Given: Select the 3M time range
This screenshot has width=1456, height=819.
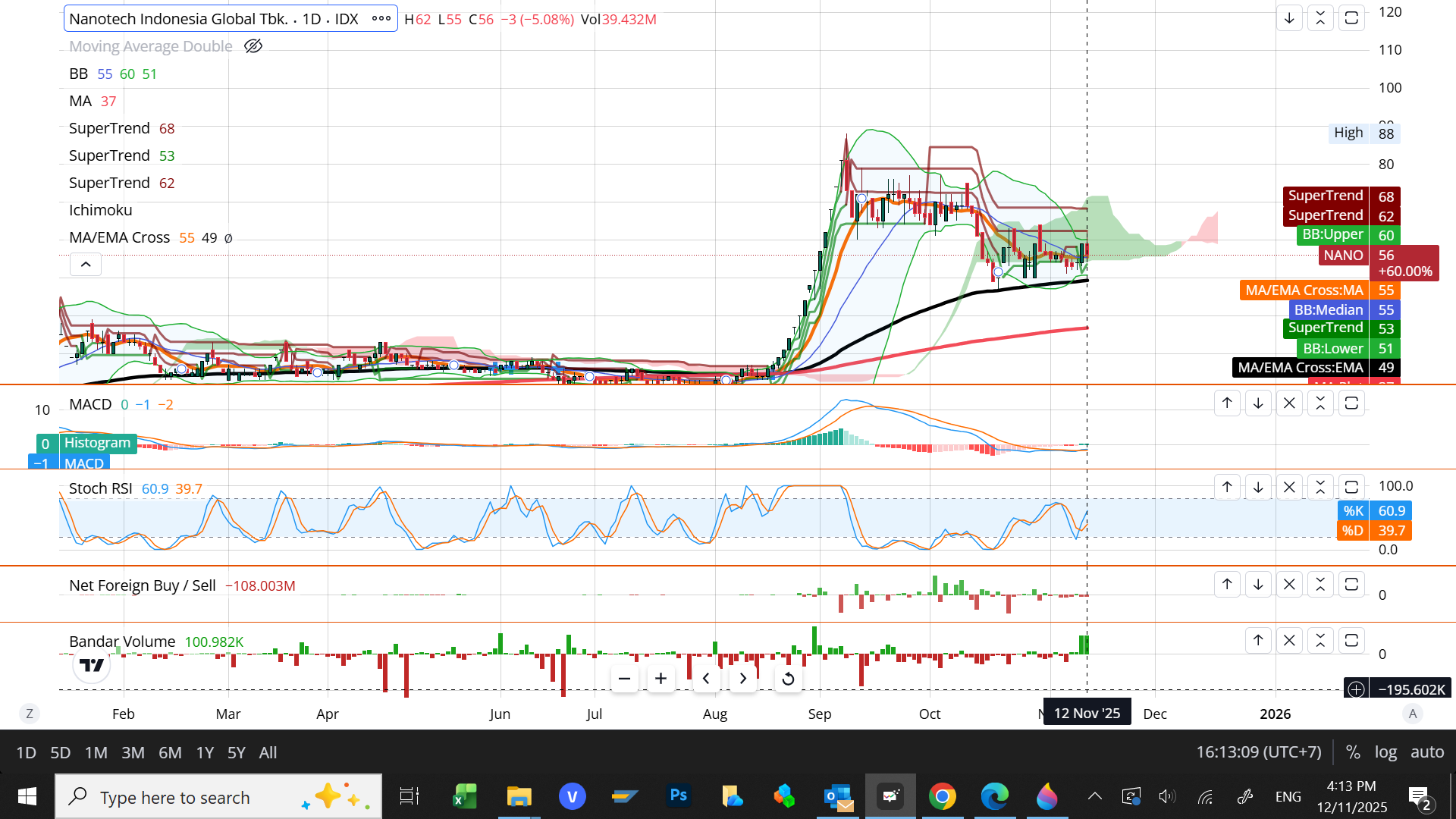Looking at the screenshot, I should click(x=133, y=753).
